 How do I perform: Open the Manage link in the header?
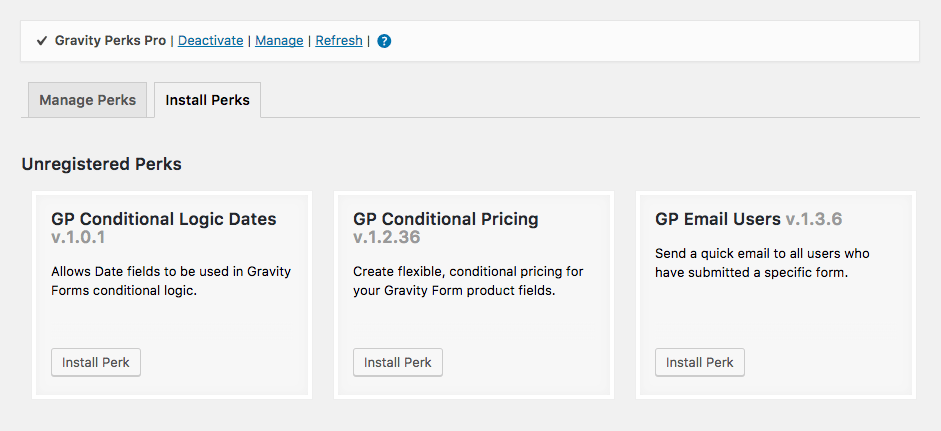coord(279,41)
